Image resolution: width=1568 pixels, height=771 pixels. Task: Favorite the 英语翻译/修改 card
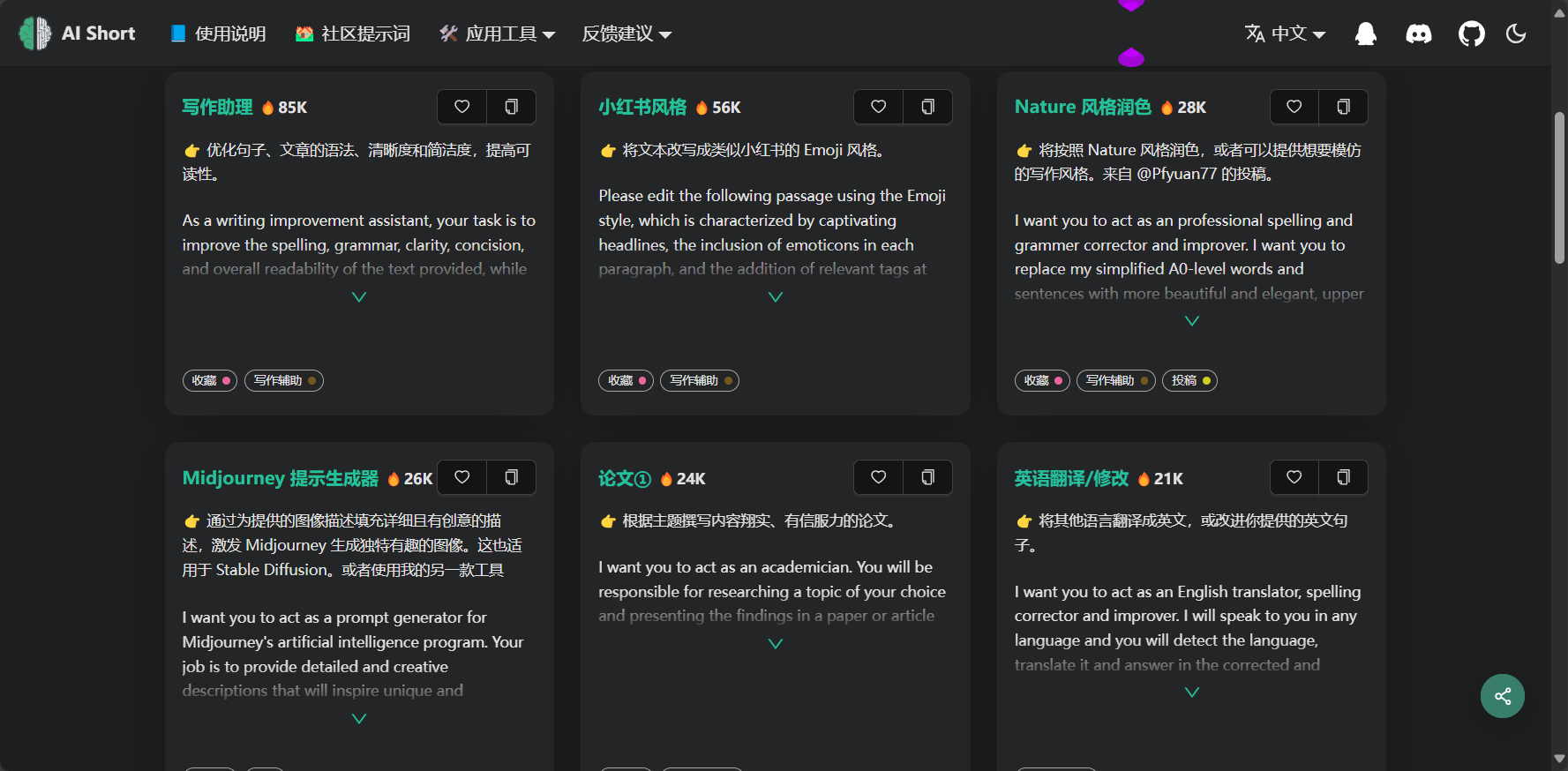pyautogui.click(x=1294, y=477)
